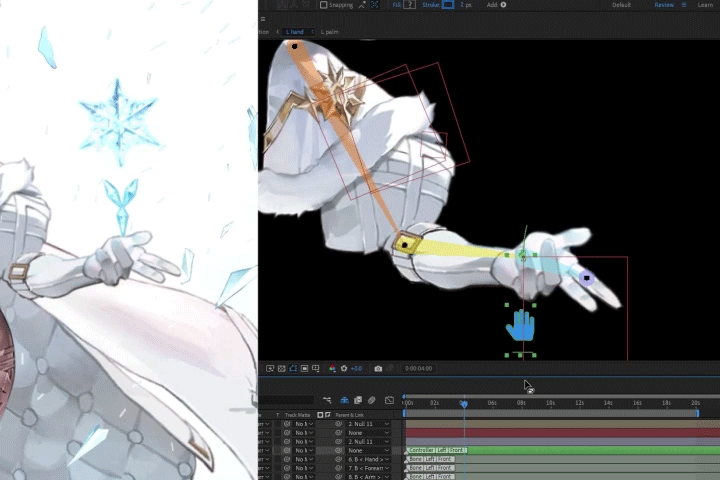Click the time navigator bar above ruler
The width and height of the screenshot is (720, 480).
(561, 395)
